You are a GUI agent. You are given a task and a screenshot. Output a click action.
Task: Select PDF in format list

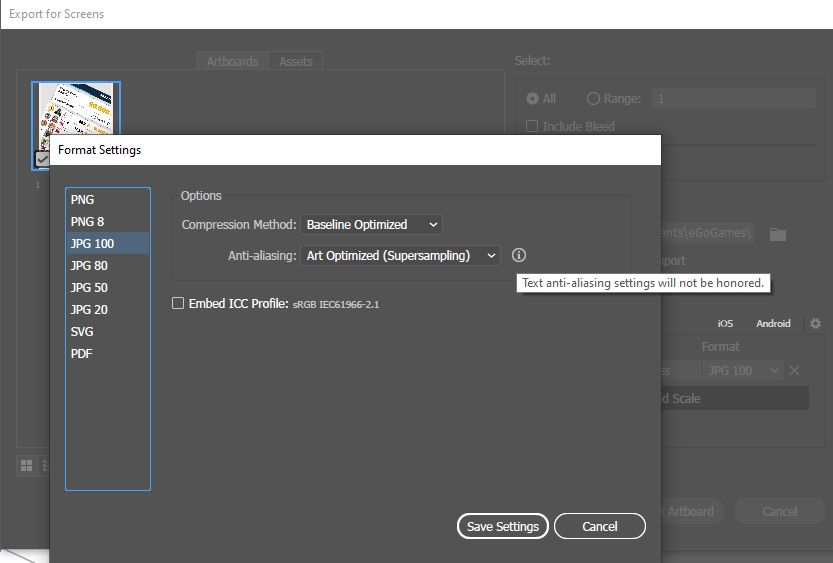coord(107,354)
